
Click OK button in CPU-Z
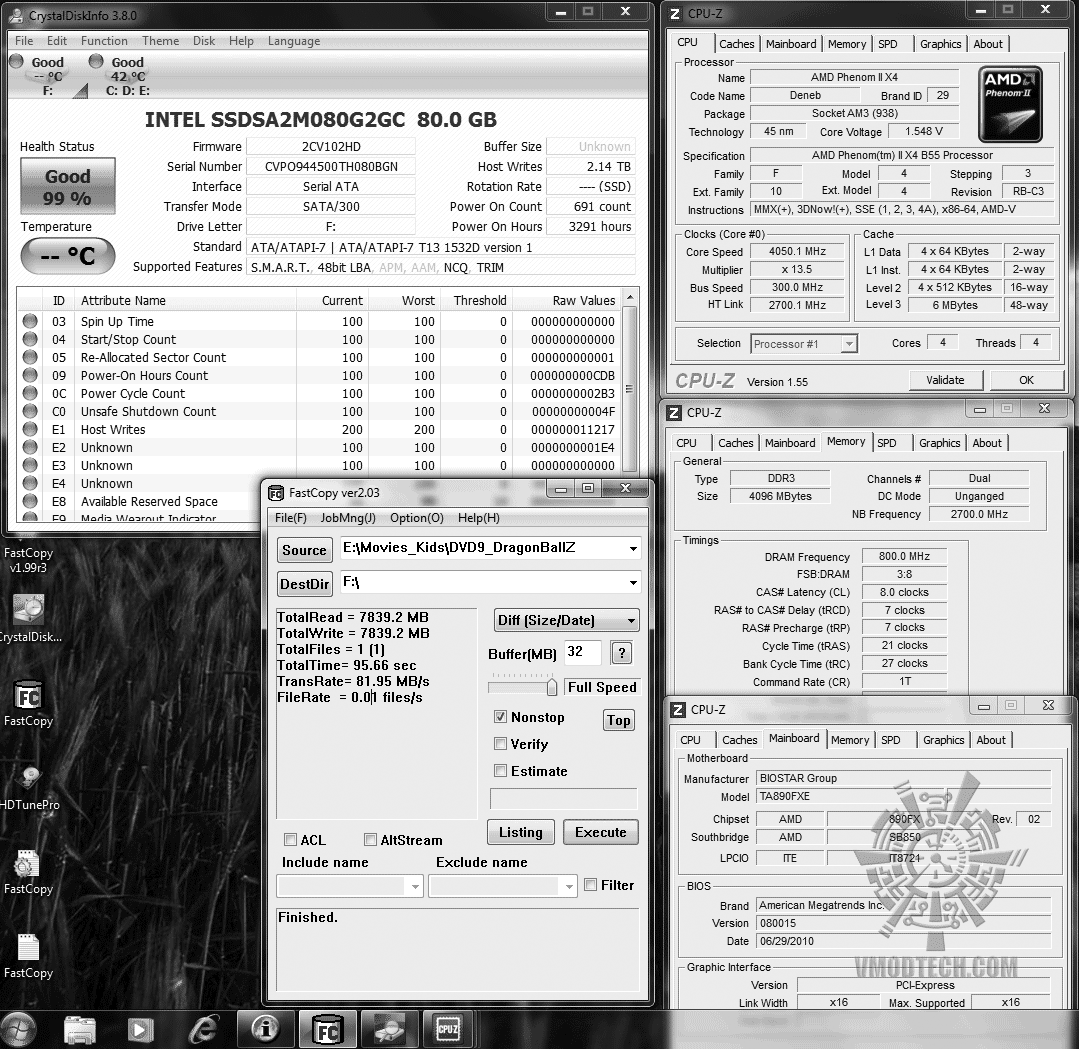tap(1026, 380)
